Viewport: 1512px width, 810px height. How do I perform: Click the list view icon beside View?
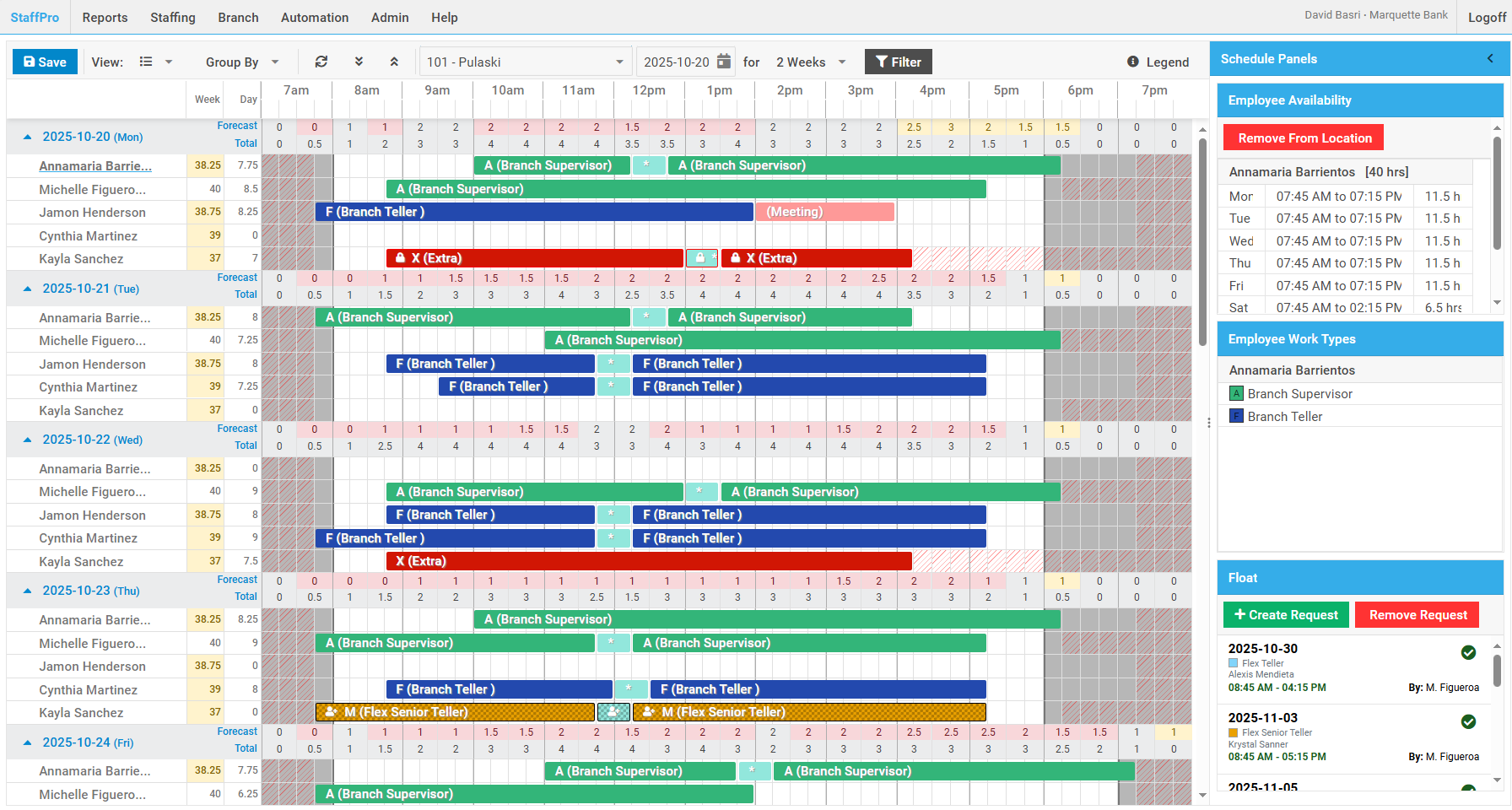pyautogui.click(x=146, y=62)
